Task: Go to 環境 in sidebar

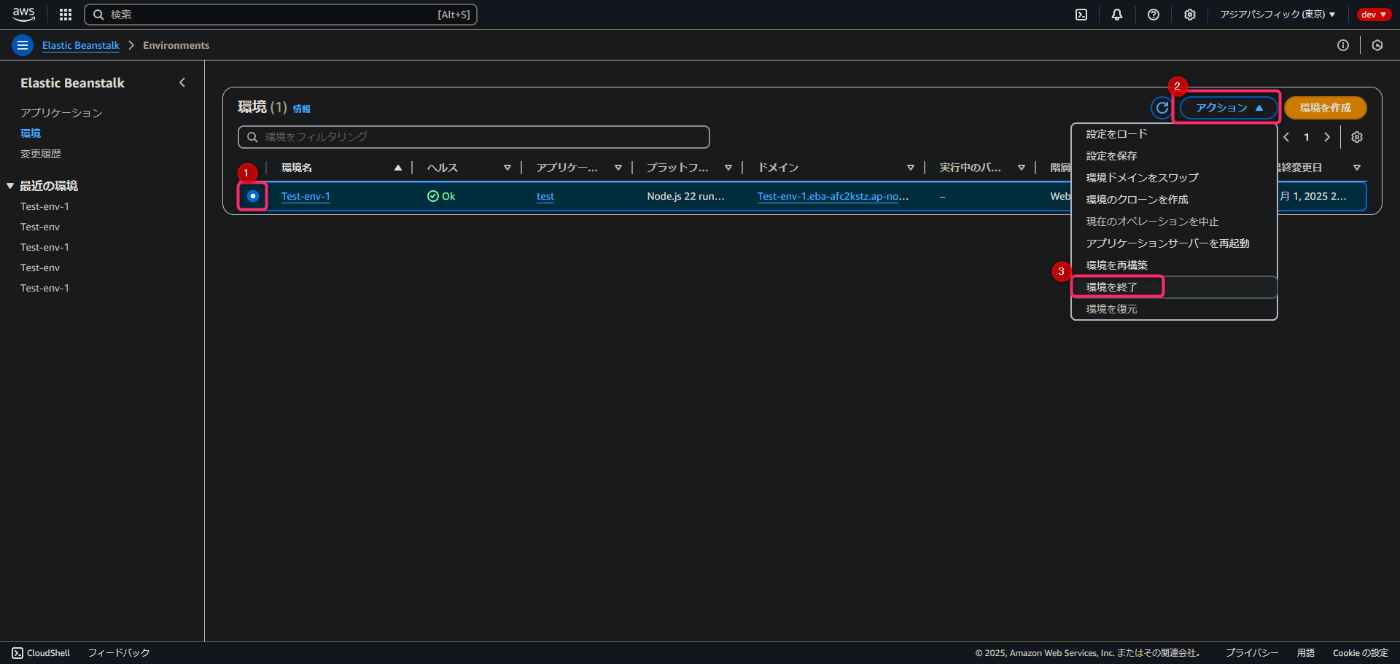Action: (x=30, y=133)
